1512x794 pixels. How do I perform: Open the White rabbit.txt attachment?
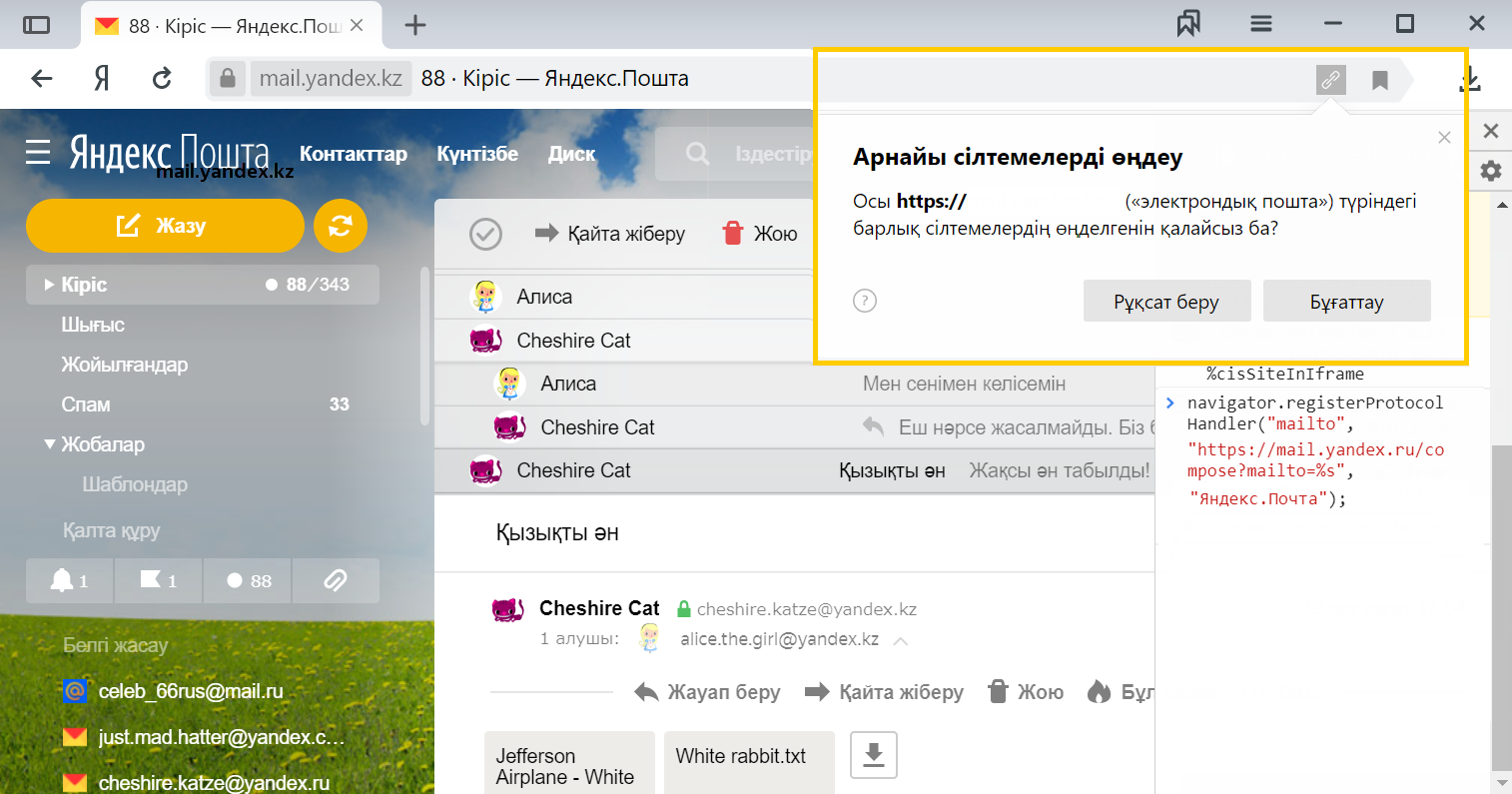[x=749, y=762]
